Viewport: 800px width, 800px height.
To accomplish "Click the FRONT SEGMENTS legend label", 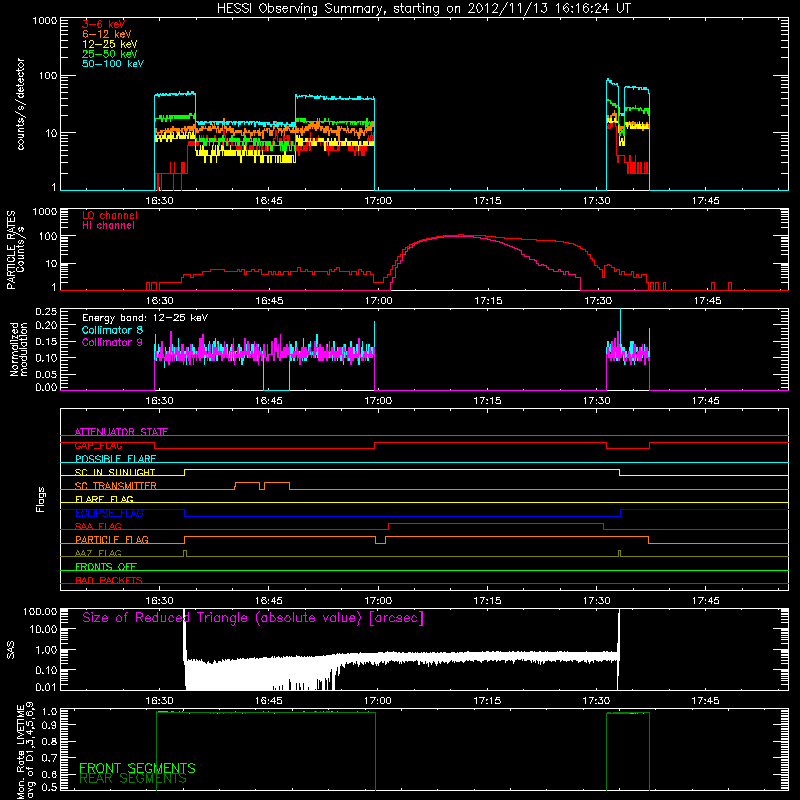I will pos(137,768).
